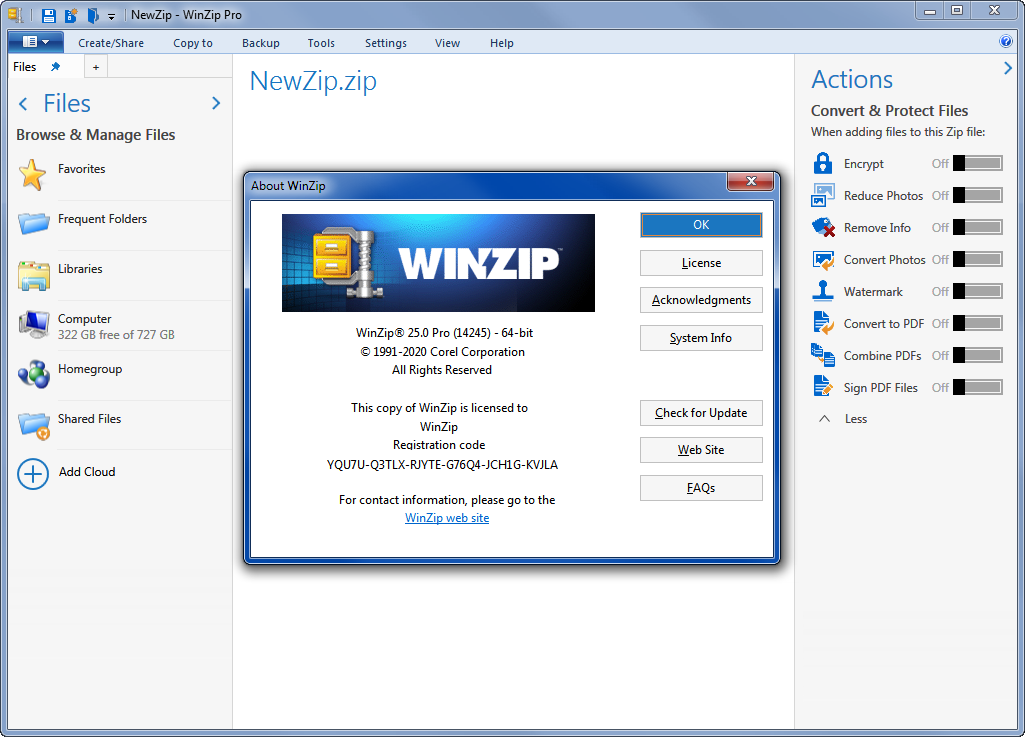Select the Shared Files label
This screenshot has height=737, width=1025.
pos(90,419)
